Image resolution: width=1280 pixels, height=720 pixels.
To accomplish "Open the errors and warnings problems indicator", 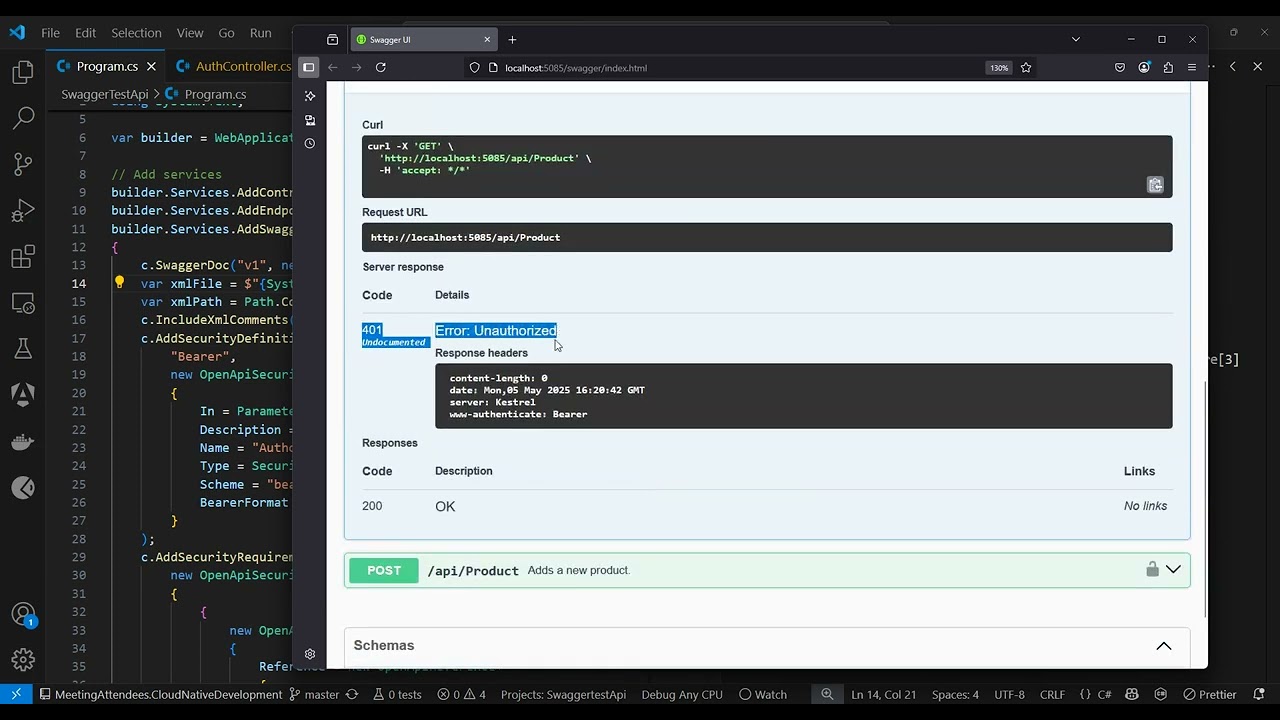I will (461, 694).
